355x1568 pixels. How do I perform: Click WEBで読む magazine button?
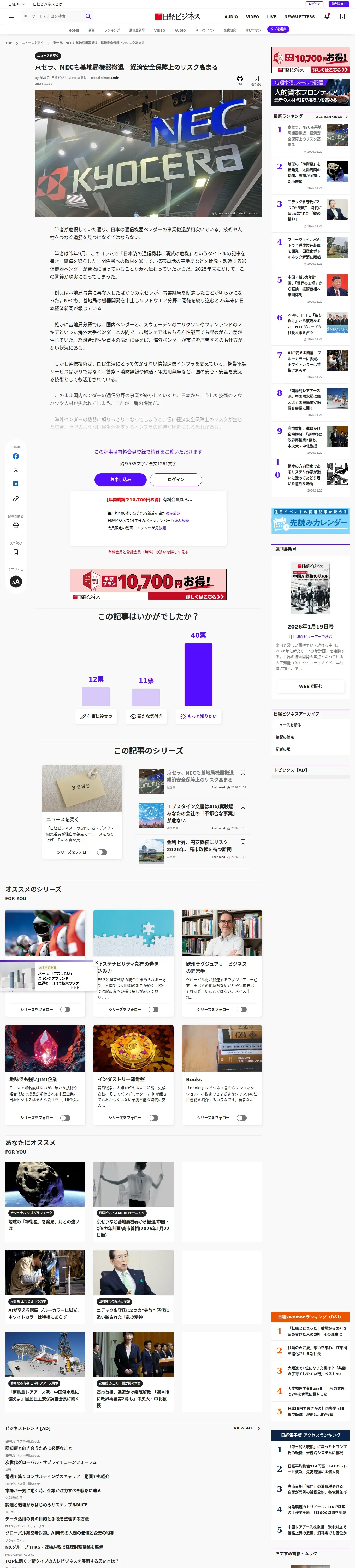[311, 686]
